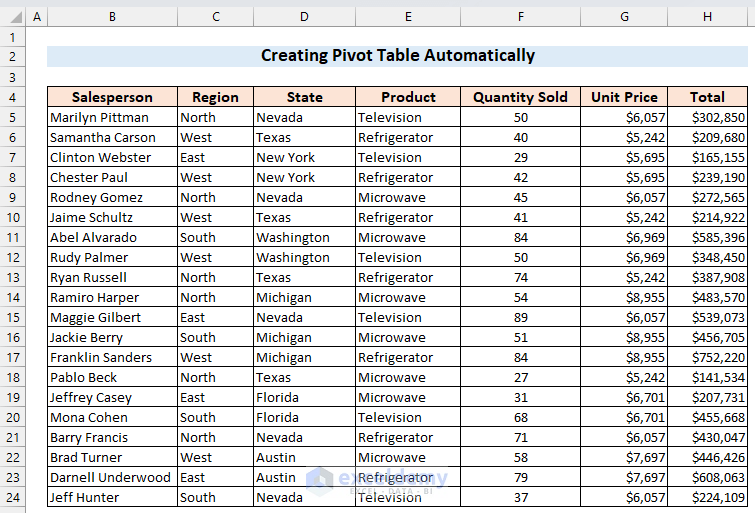755x513 pixels.
Task: Click the total value $302,850
Action: pos(707,117)
